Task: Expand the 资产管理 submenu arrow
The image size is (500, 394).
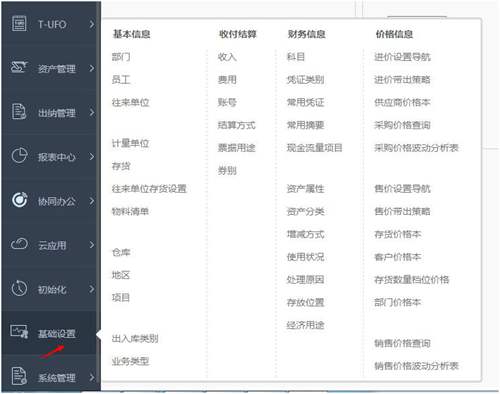Action: 92,68
